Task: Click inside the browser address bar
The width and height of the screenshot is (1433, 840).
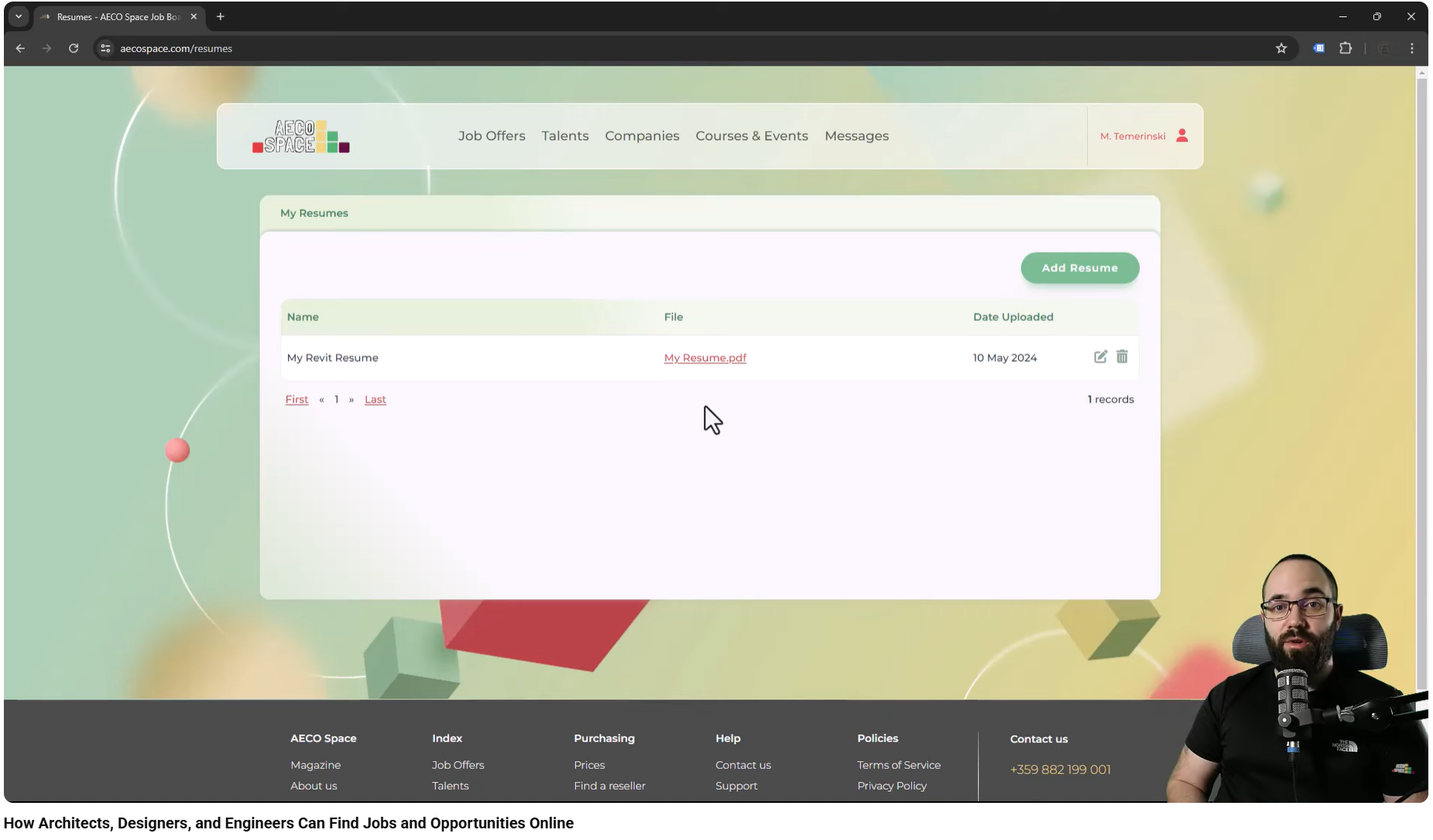Action: tap(310, 48)
